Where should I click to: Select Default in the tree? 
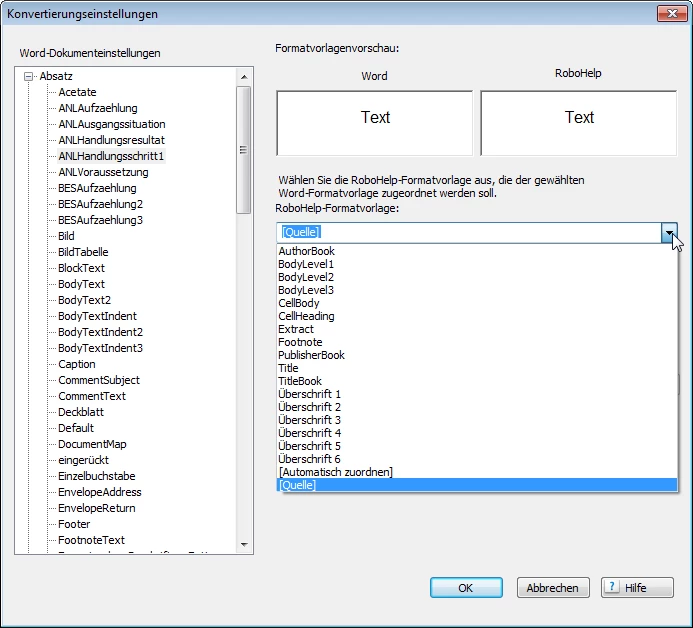pyautogui.click(x=76, y=428)
